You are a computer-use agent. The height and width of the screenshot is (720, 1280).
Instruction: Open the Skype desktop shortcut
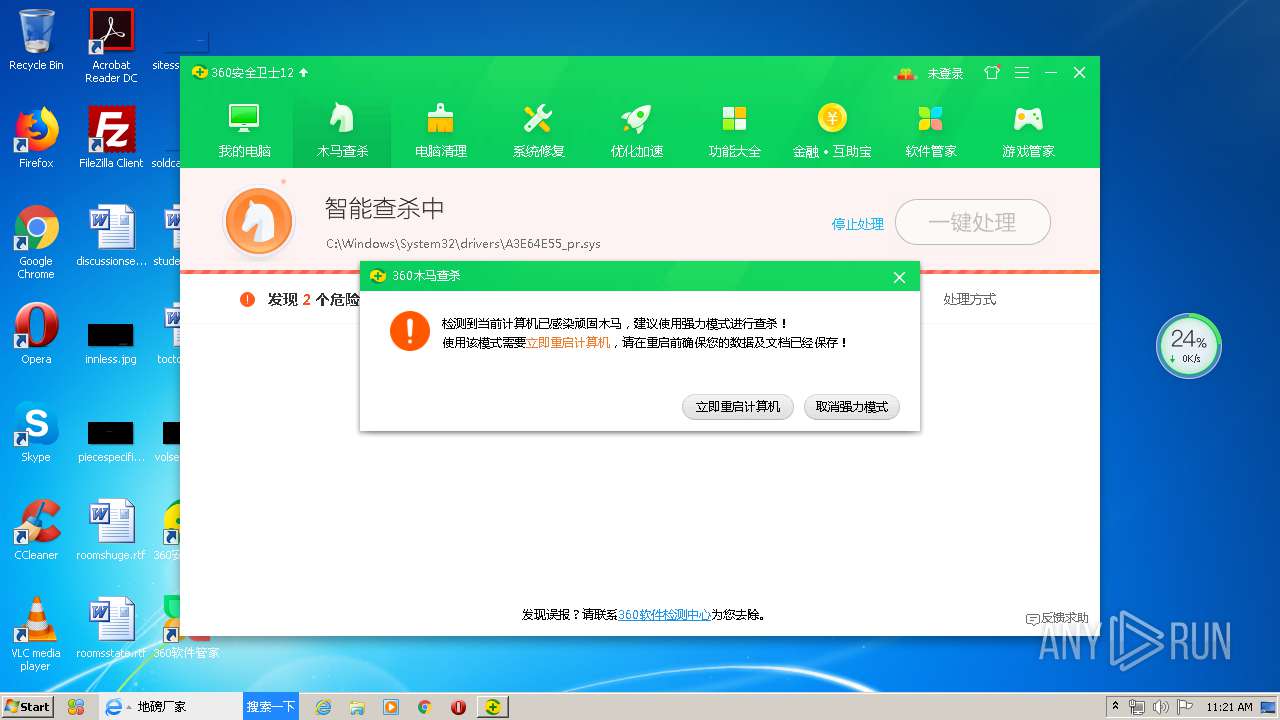(36, 431)
